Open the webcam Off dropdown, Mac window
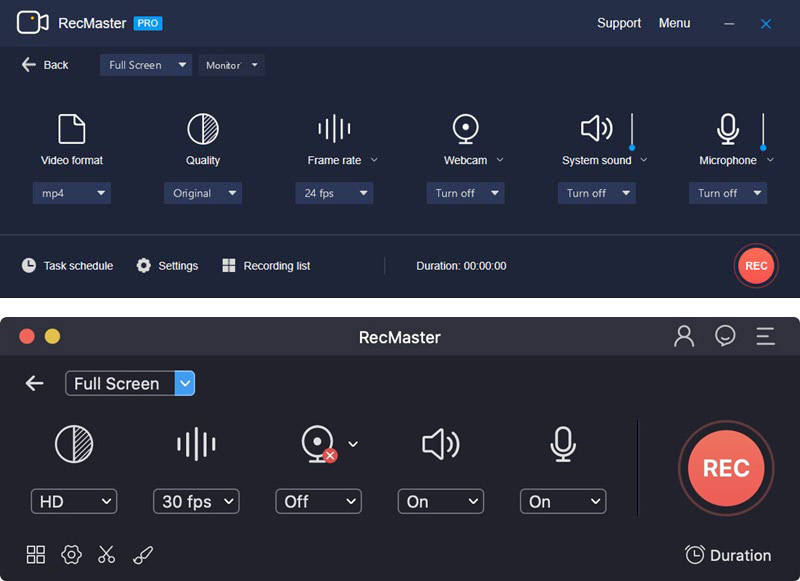Viewport: 800px width, 581px height. [319, 501]
